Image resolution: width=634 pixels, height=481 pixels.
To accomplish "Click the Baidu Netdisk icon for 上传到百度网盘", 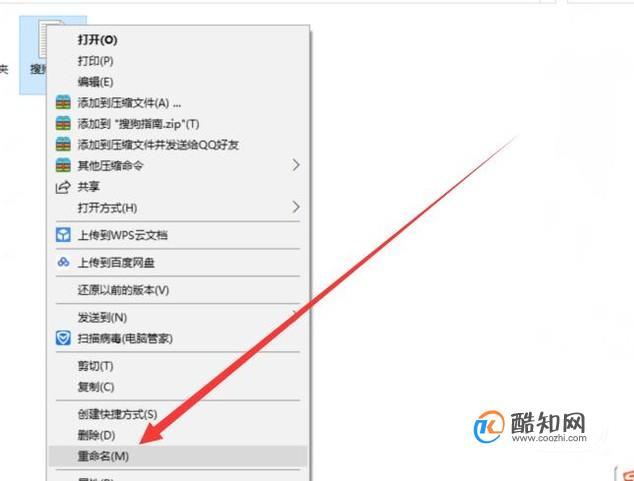I will (x=63, y=262).
